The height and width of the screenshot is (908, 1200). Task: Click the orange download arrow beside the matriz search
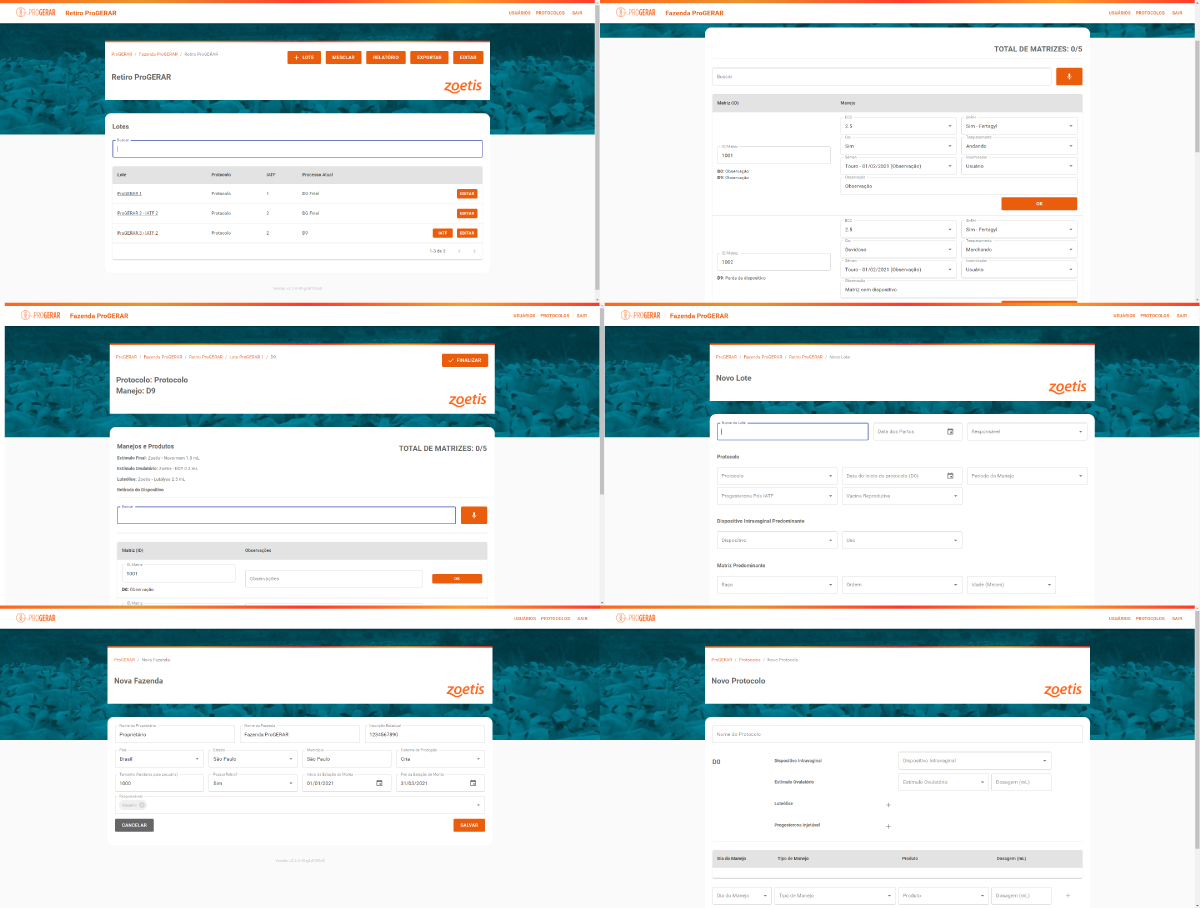pos(1068,76)
